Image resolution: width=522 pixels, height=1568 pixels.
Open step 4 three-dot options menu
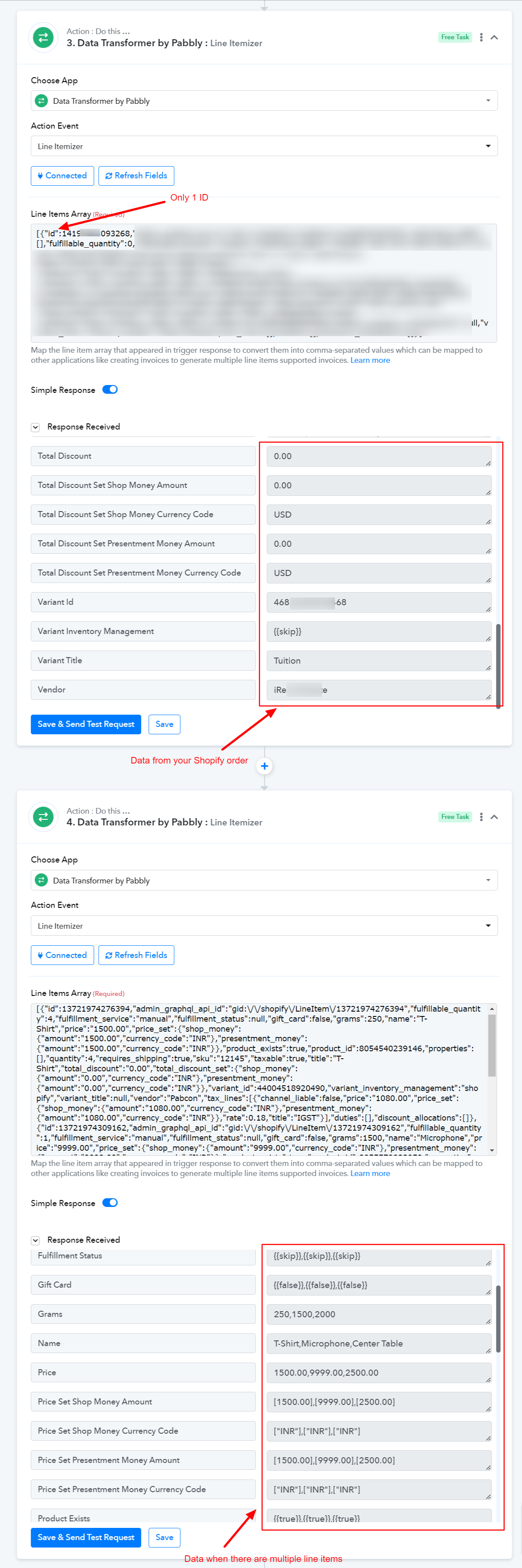pos(481,817)
